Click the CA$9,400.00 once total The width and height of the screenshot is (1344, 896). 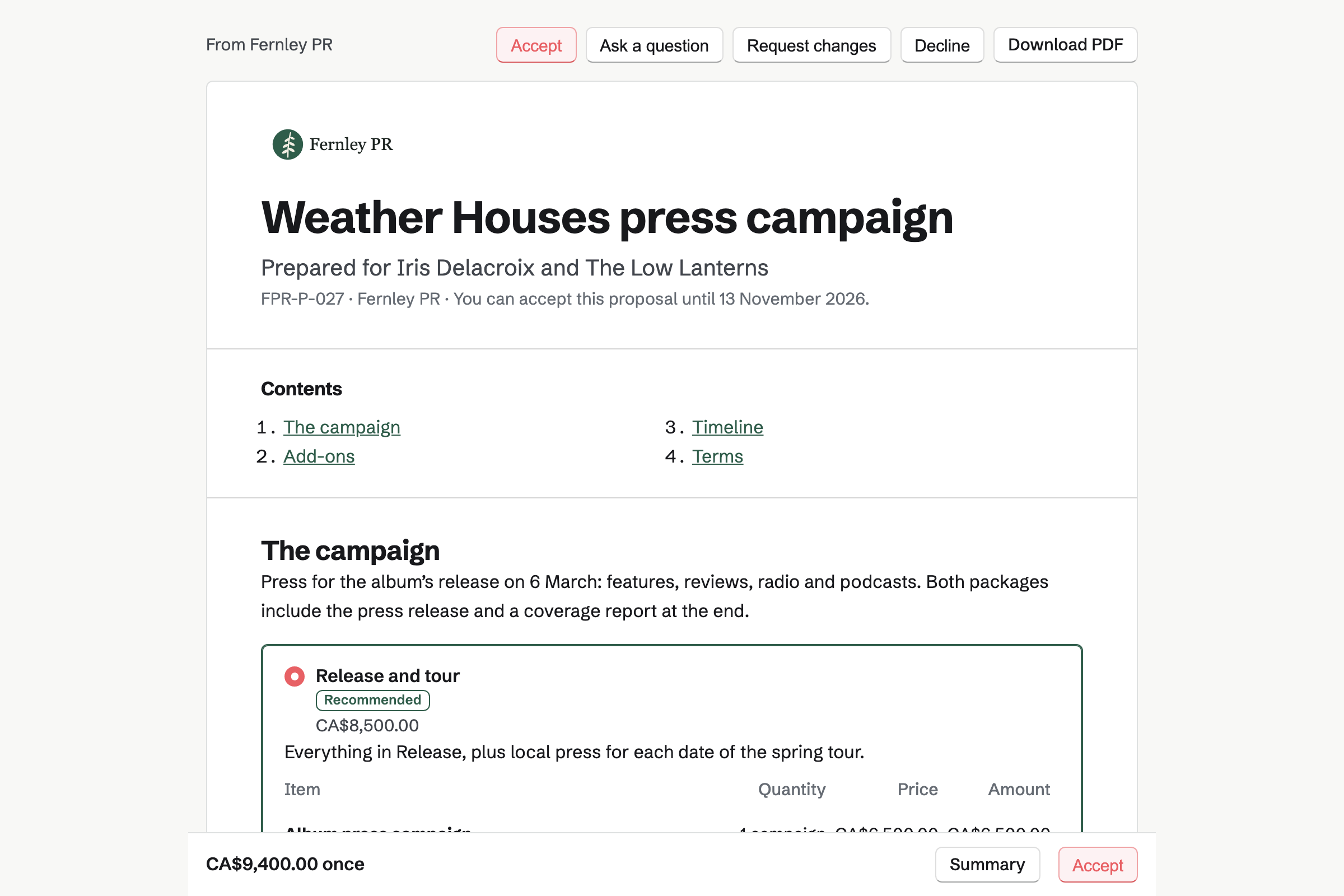[x=285, y=864]
